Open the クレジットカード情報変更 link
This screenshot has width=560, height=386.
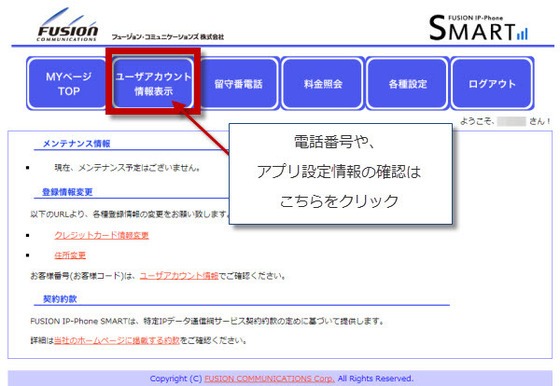pos(101,235)
